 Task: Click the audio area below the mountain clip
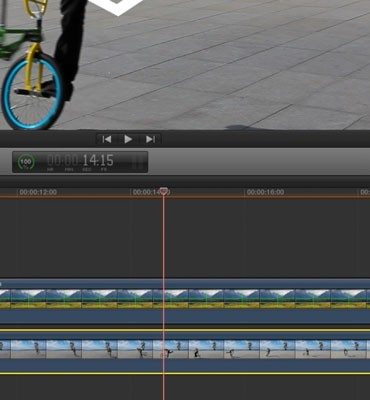(185, 316)
